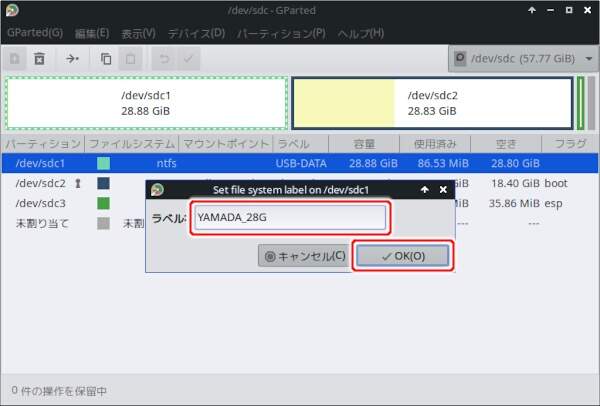Select the /dev/sdc2 block in disk map

click(x=432, y=103)
